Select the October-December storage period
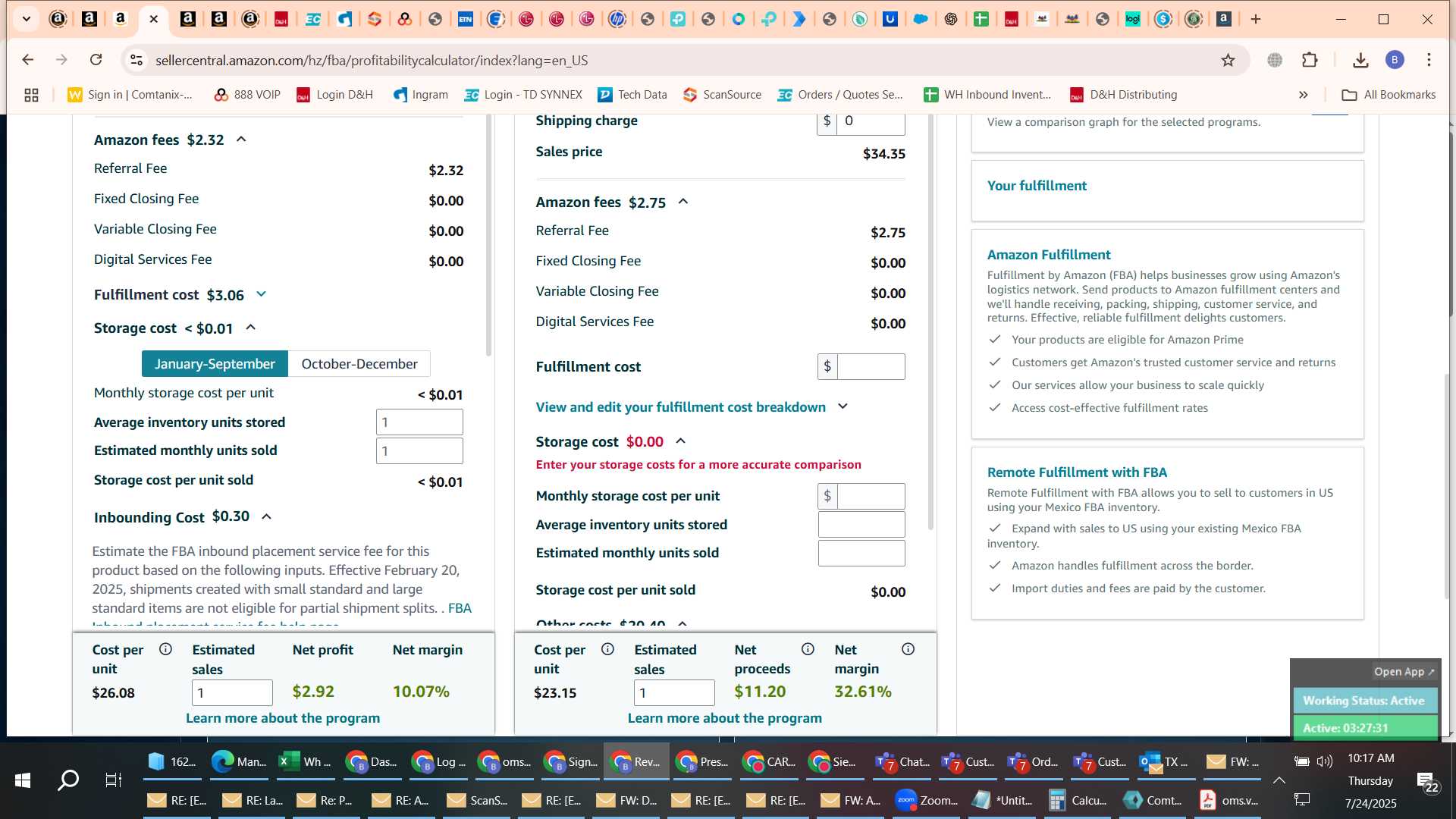This screenshot has height=819, width=1456. [359, 364]
